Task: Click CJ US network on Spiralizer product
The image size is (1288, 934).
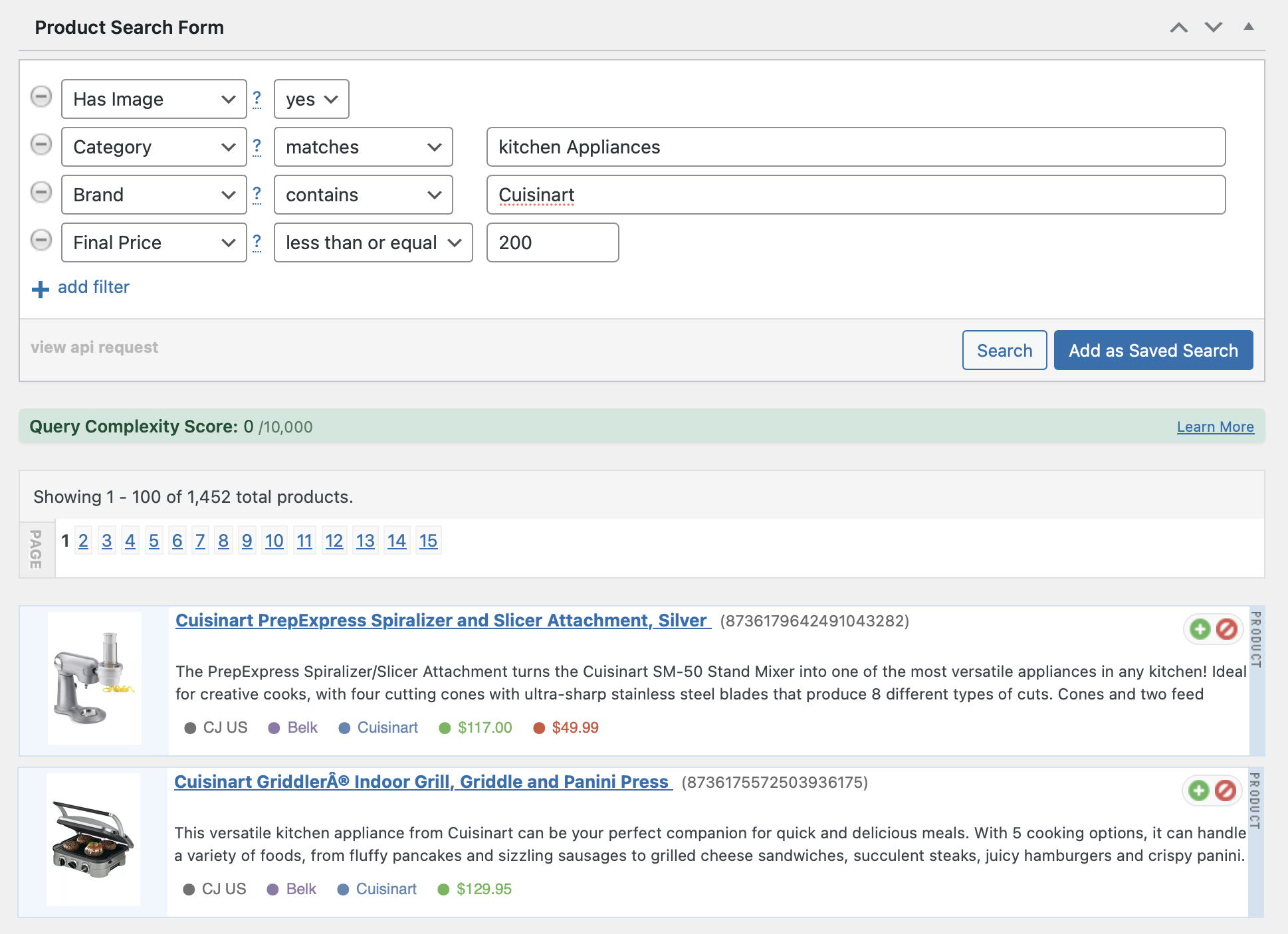Action: pyautogui.click(x=225, y=727)
